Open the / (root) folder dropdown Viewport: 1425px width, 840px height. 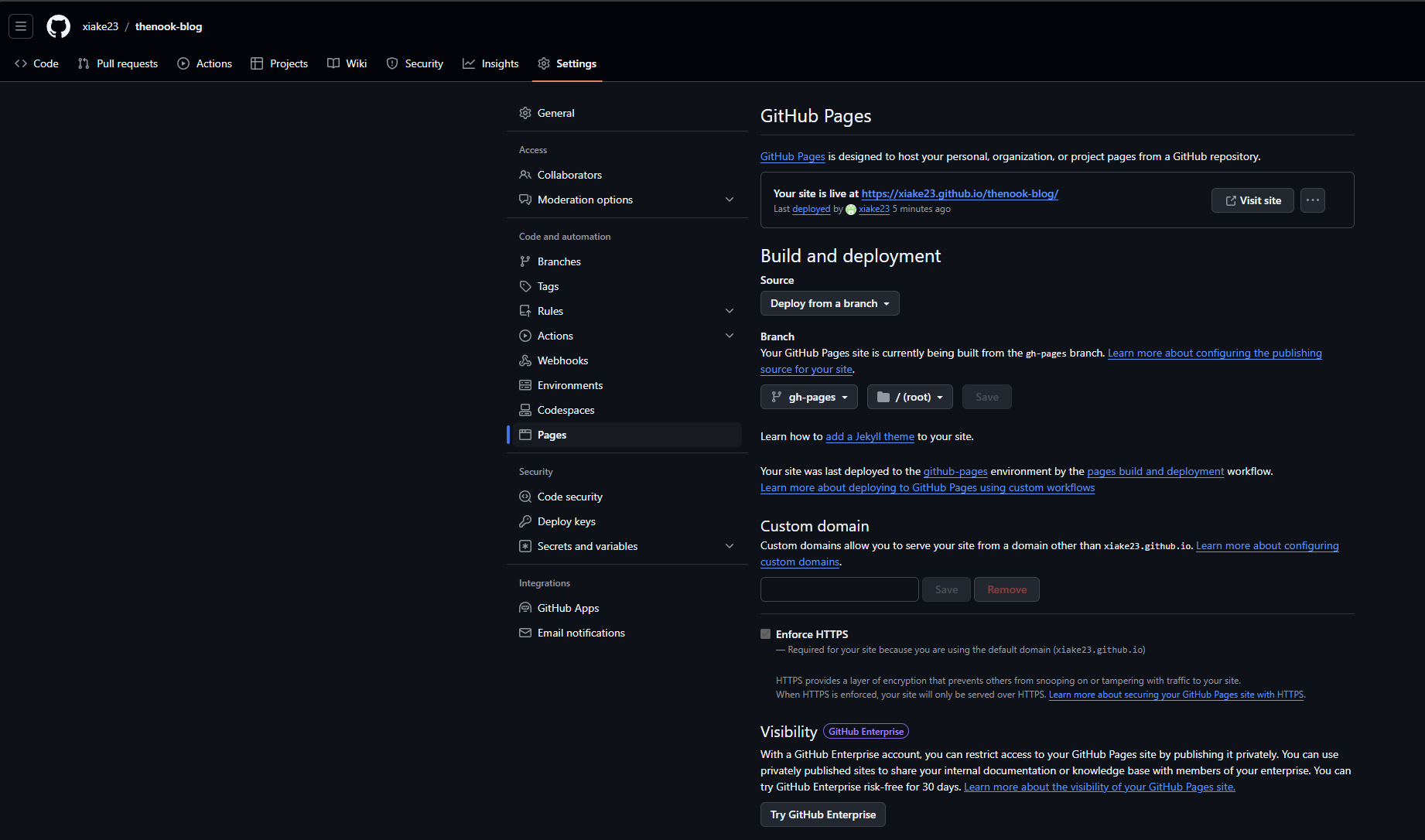[910, 397]
